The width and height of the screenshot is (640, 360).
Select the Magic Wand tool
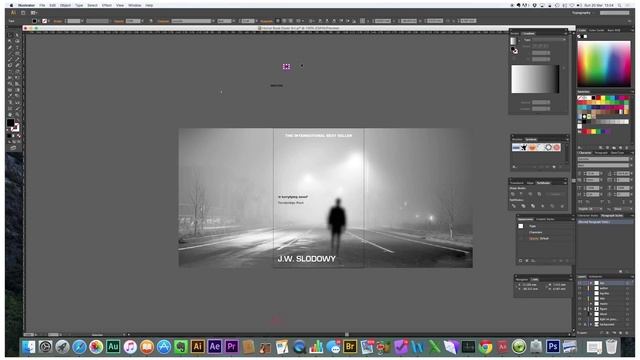pyautogui.click(x=10, y=41)
